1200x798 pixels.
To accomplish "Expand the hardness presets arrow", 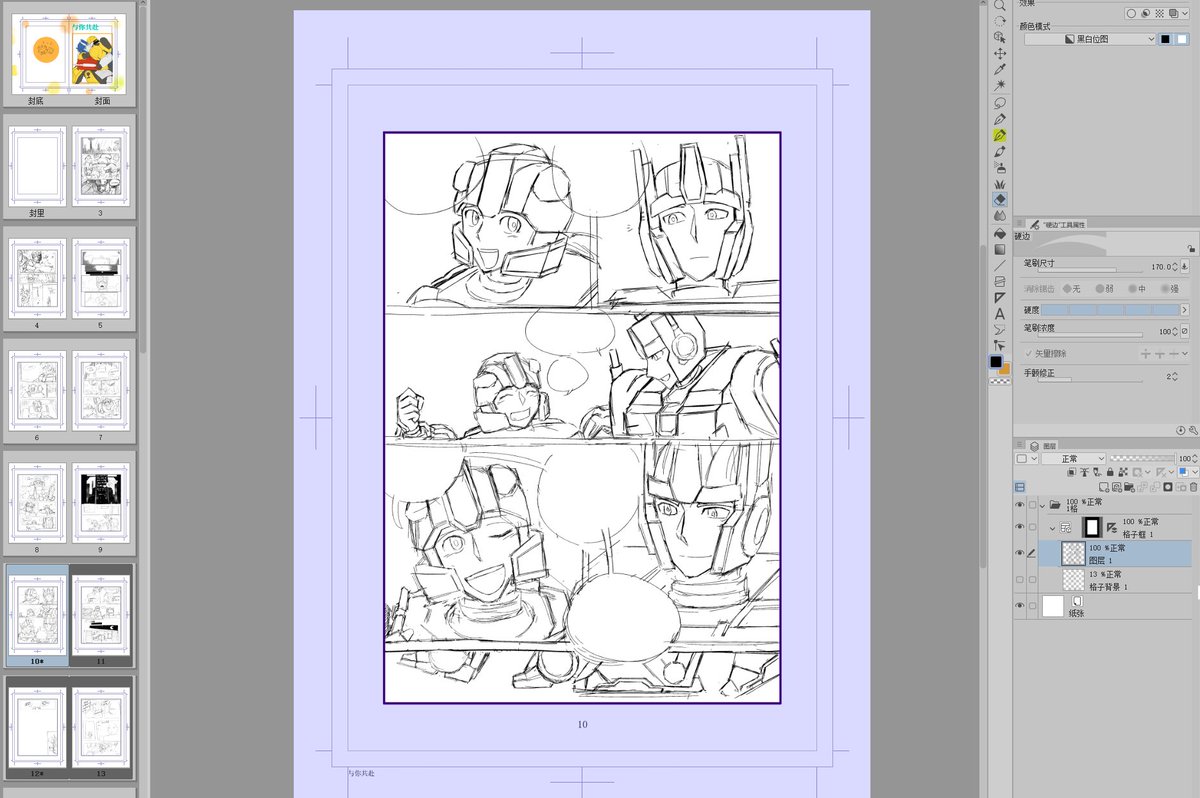I will point(1185,310).
